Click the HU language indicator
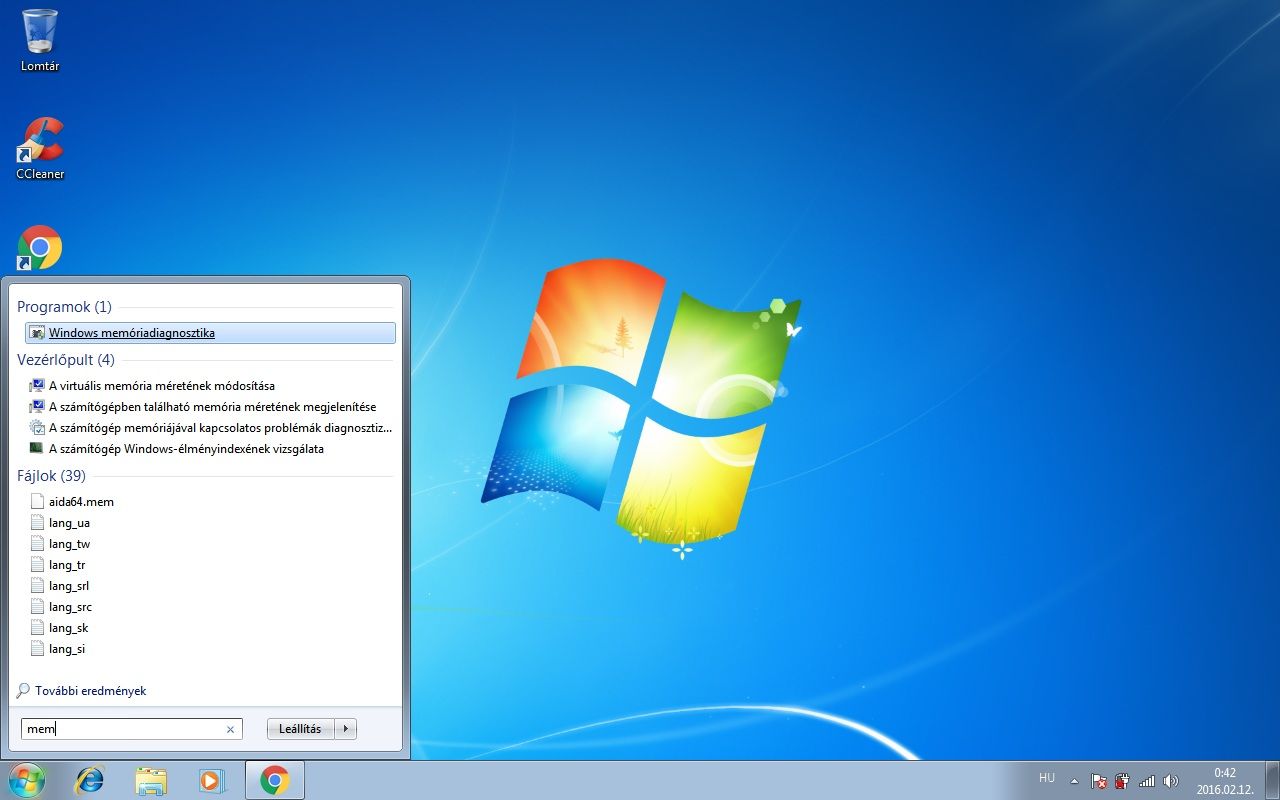This screenshot has width=1280, height=800. [1047, 777]
